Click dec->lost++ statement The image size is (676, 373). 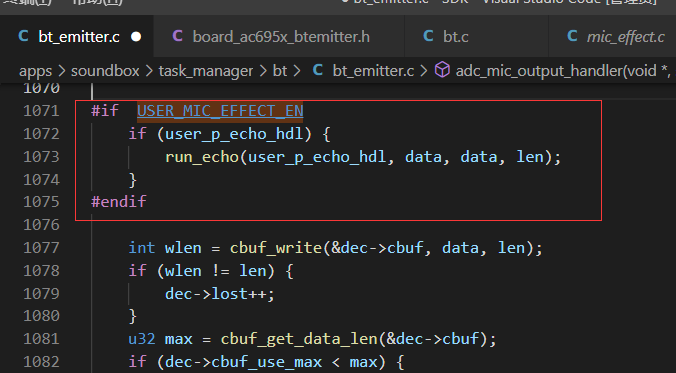(220, 294)
